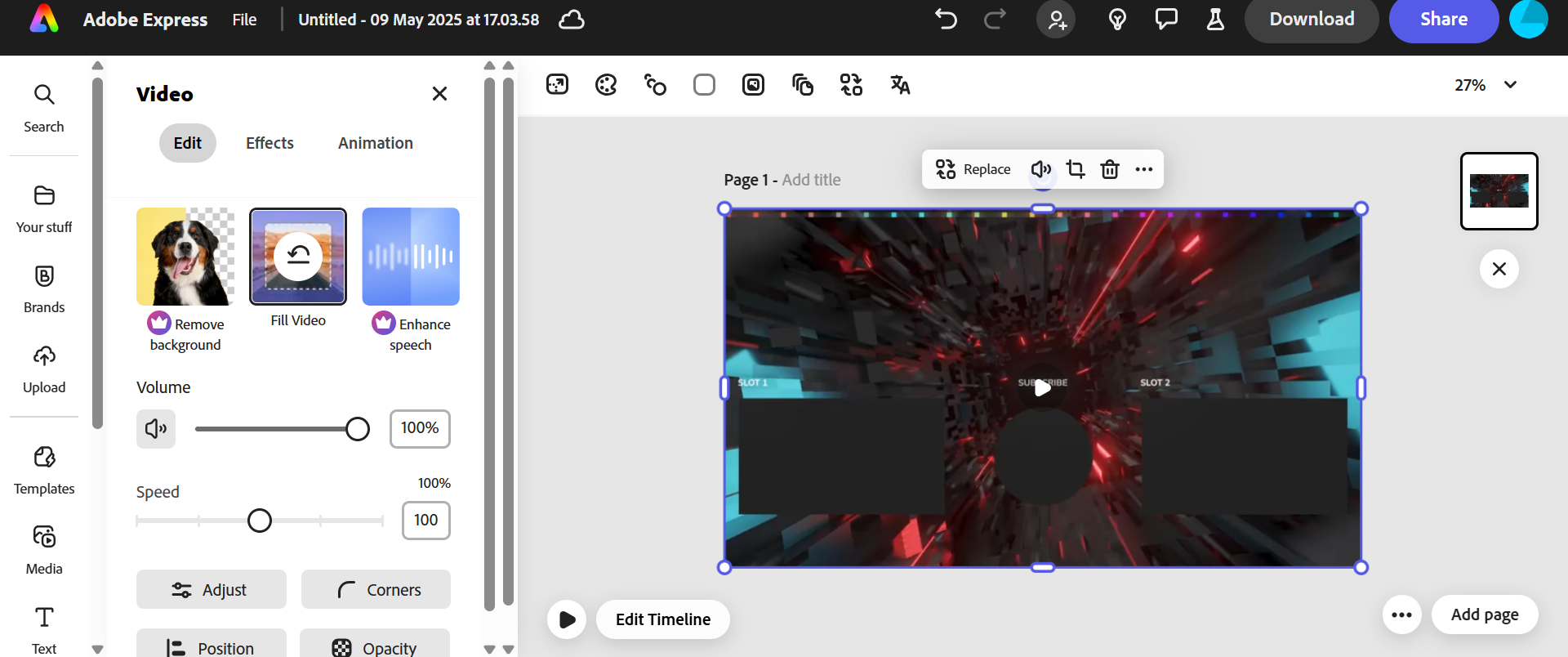Click the sidebar scroll down arrow
The height and width of the screenshot is (657, 1568).
click(x=97, y=650)
